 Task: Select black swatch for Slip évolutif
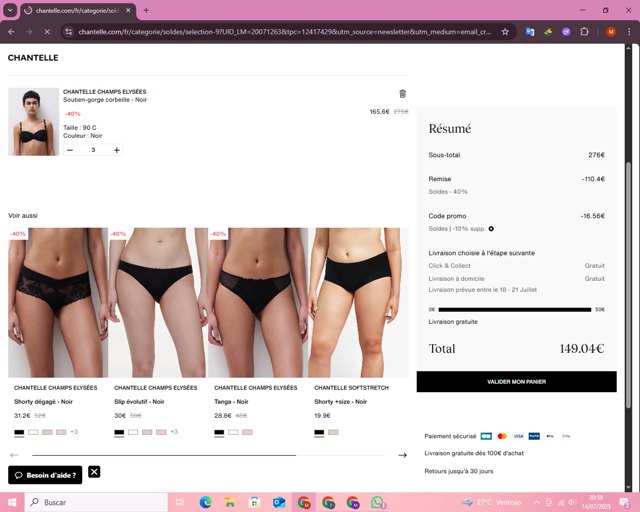pos(119,432)
